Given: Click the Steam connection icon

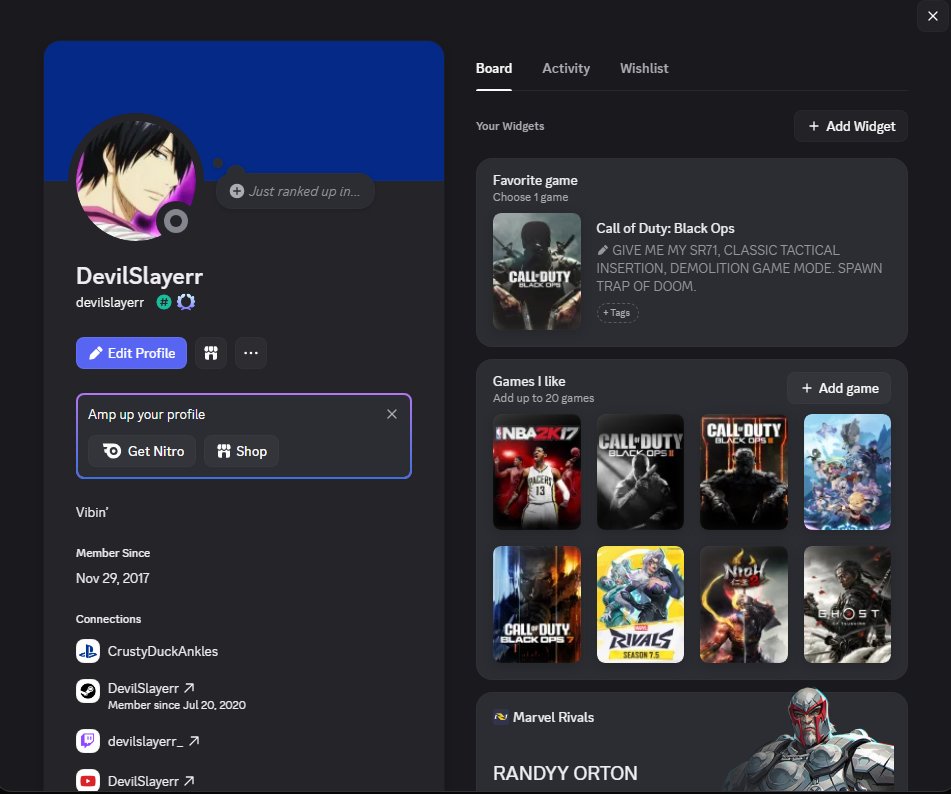Looking at the screenshot, I should tap(88, 691).
